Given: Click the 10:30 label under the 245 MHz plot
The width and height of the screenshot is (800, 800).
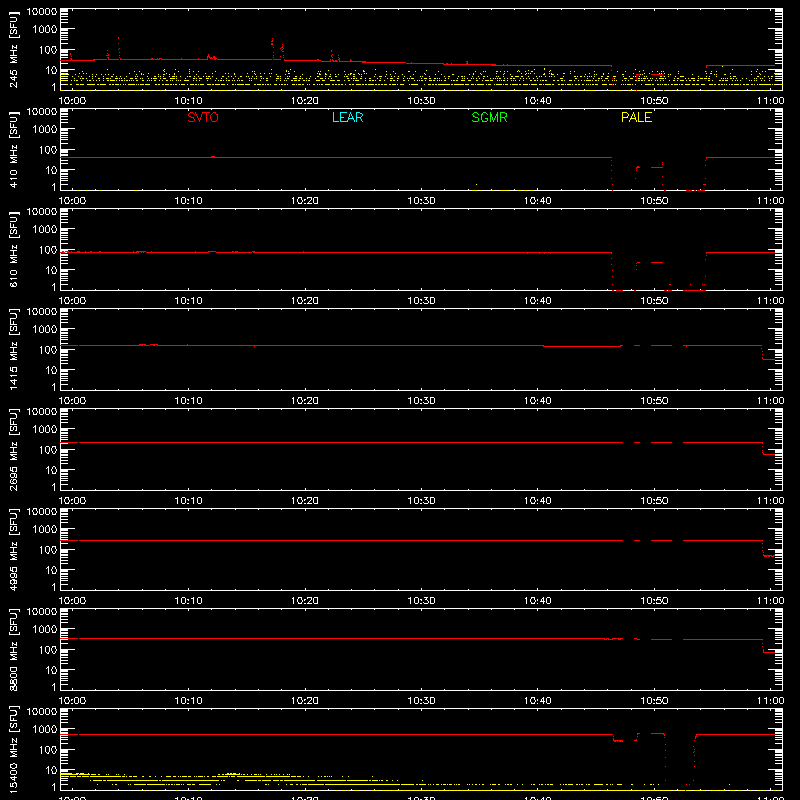Looking at the screenshot, I should click(x=421, y=101).
